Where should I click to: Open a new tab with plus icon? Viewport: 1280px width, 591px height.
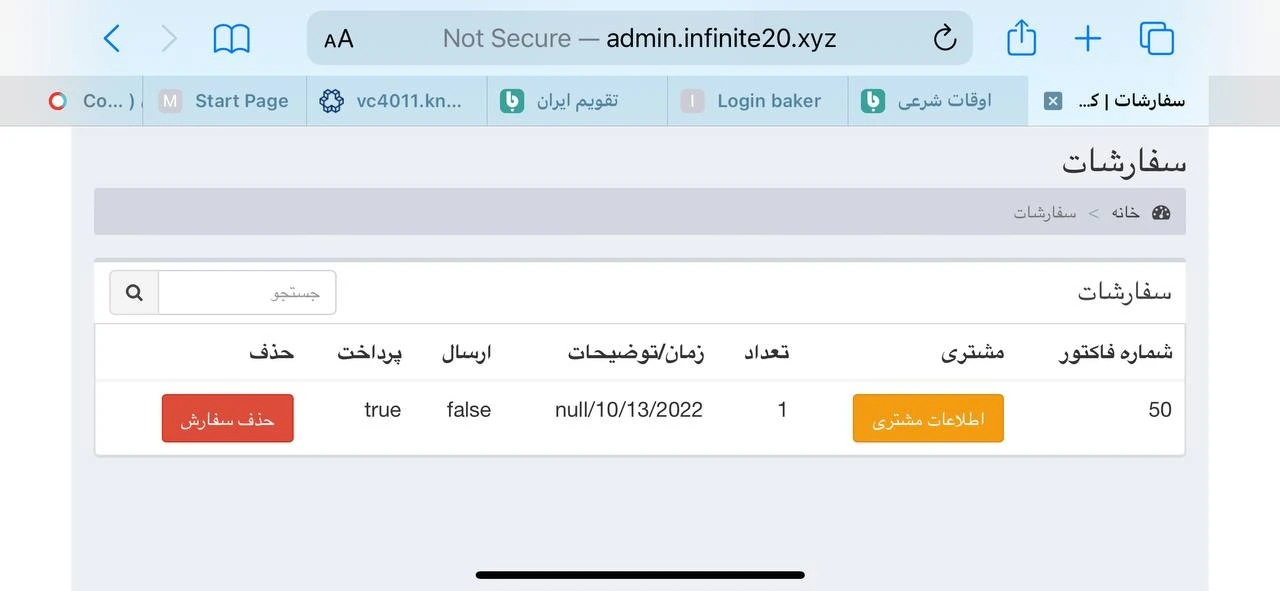coord(1087,39)
